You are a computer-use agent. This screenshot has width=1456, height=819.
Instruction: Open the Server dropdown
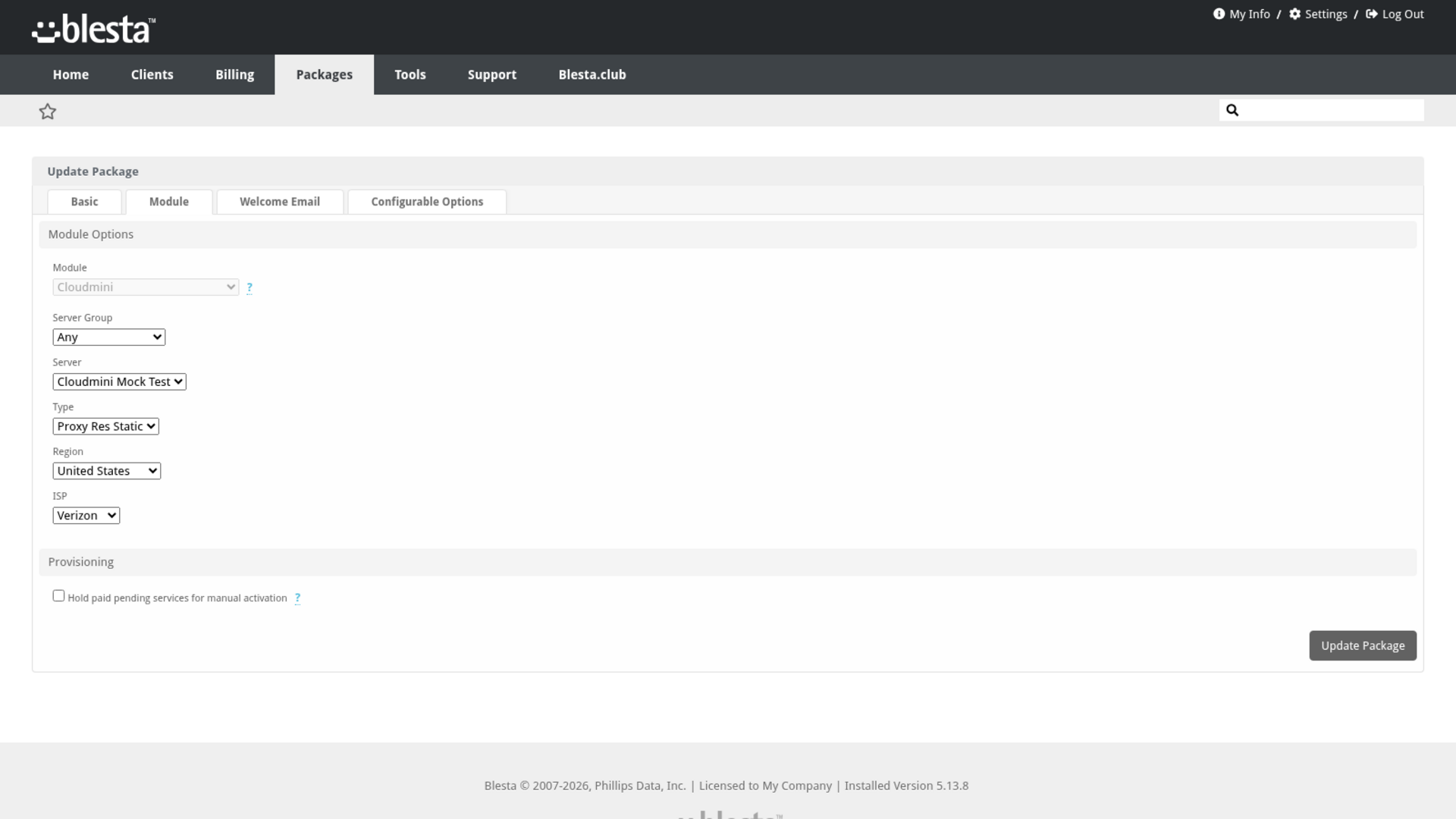pyautogui.click(x=119, y=381)
